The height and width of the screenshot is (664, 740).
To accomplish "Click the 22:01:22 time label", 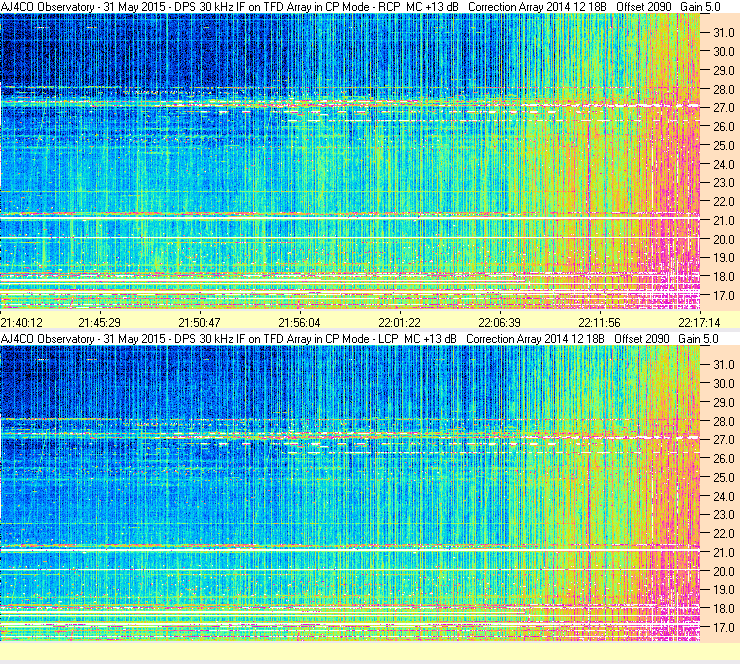I will coord(399,323).
